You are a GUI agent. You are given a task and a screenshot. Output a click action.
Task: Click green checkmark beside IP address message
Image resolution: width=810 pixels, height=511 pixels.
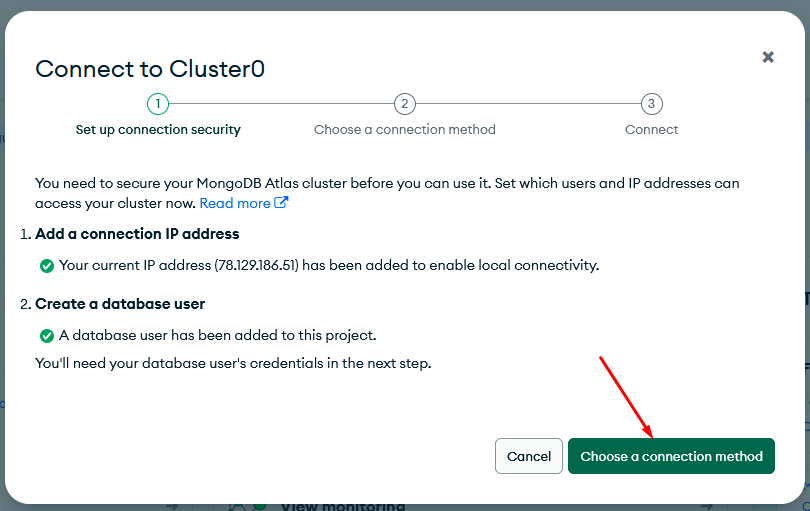(x=47, y=266)
